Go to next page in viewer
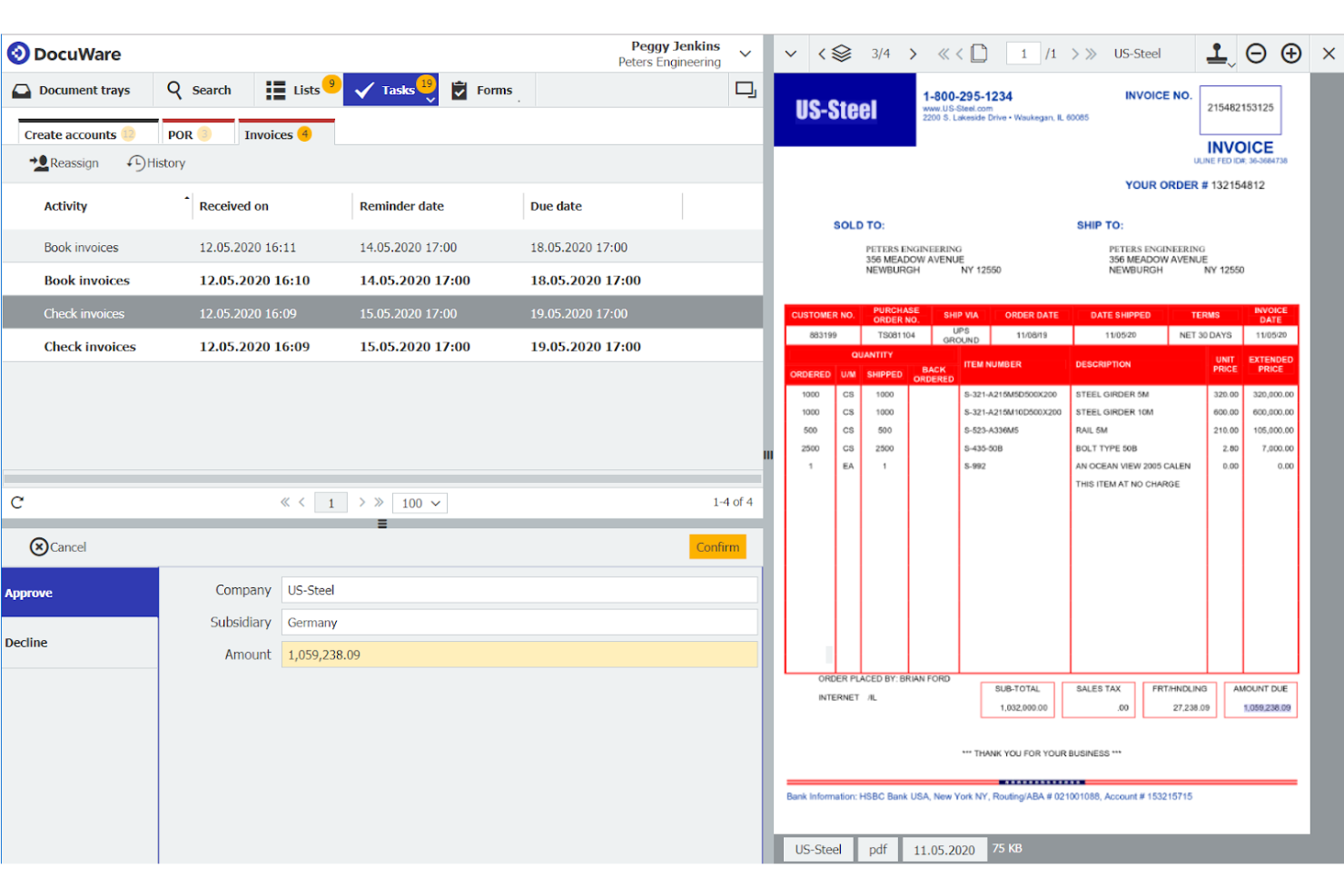This screenshot has height=896, width=1344. click(x=1074, y=54)
